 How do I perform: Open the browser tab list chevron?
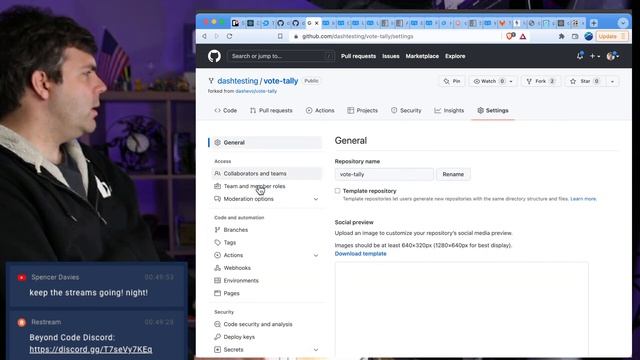pyautogui.click(x=623, y=23)
